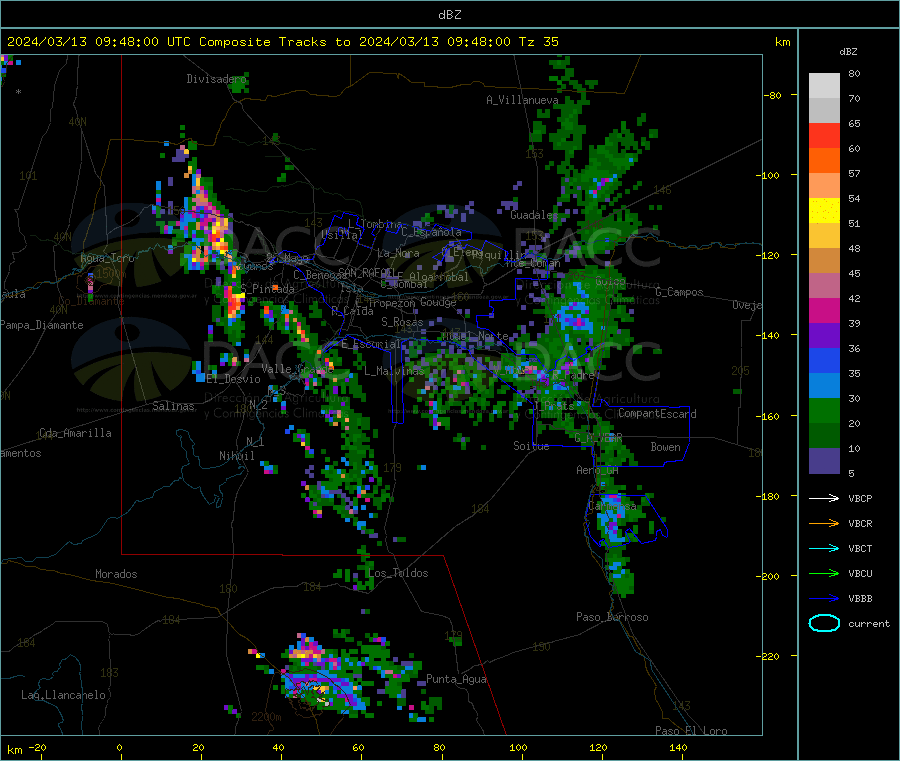
Task: Click the 'S_Pintada' map label
Action: pos(267,289)
